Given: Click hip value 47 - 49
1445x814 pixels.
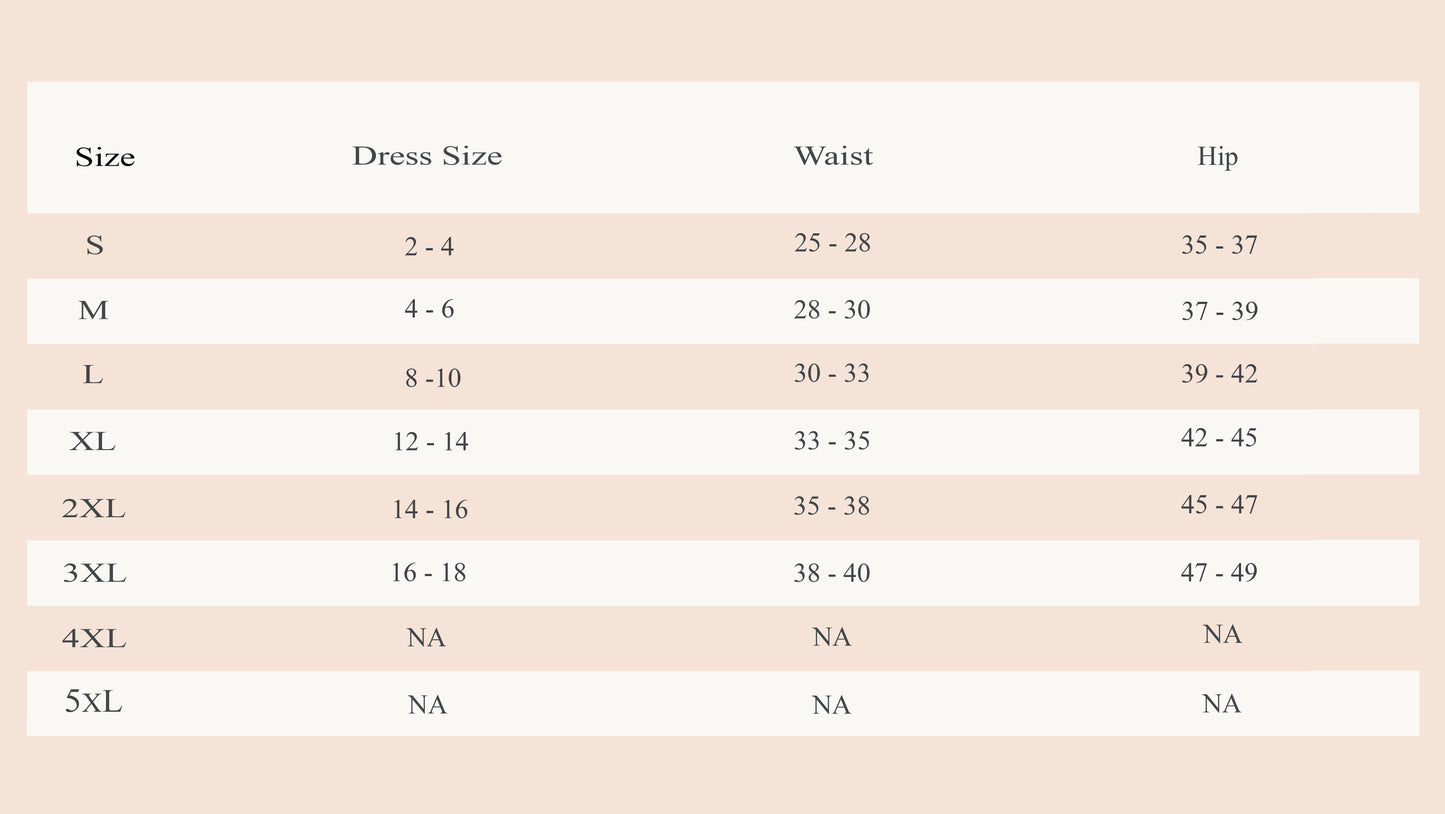Looking at the screenshot, I should 1219,573.
